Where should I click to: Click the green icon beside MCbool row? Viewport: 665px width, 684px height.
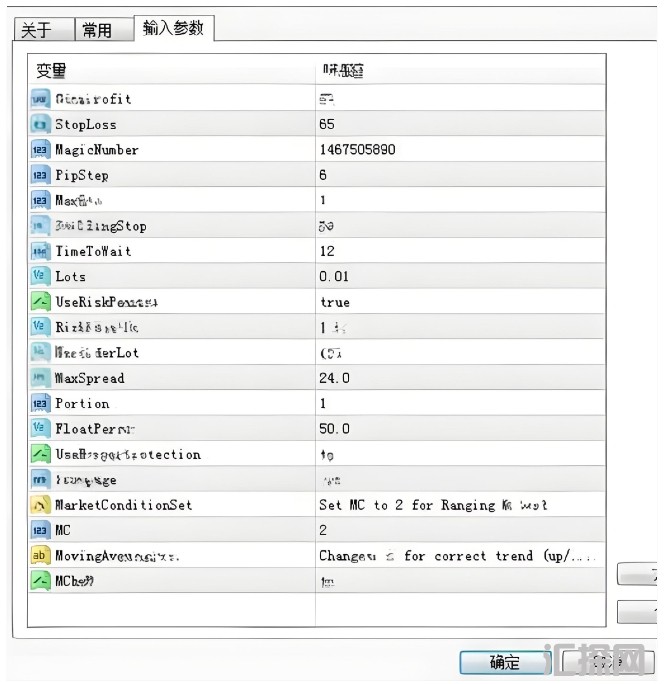click(40, 581)
